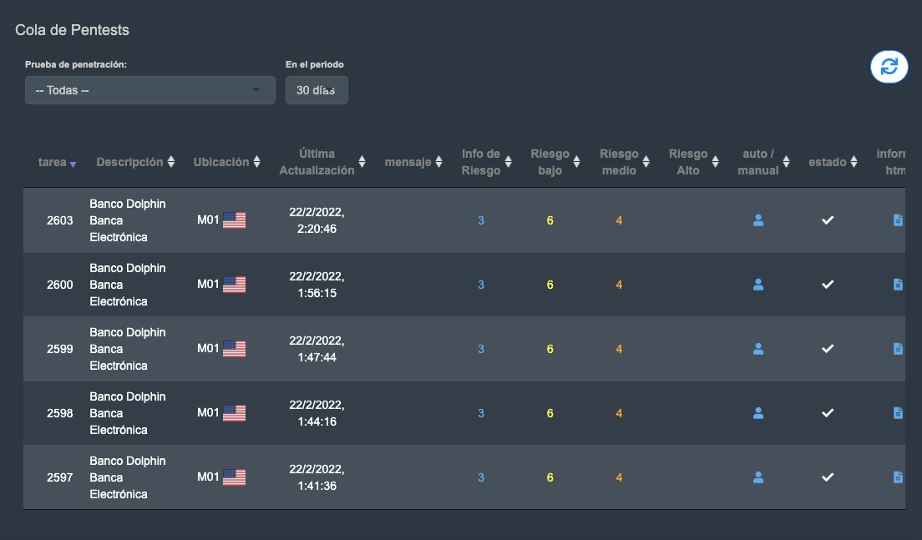Select task number 2603
Screen dimensions: 922x540
coord(60,221)
